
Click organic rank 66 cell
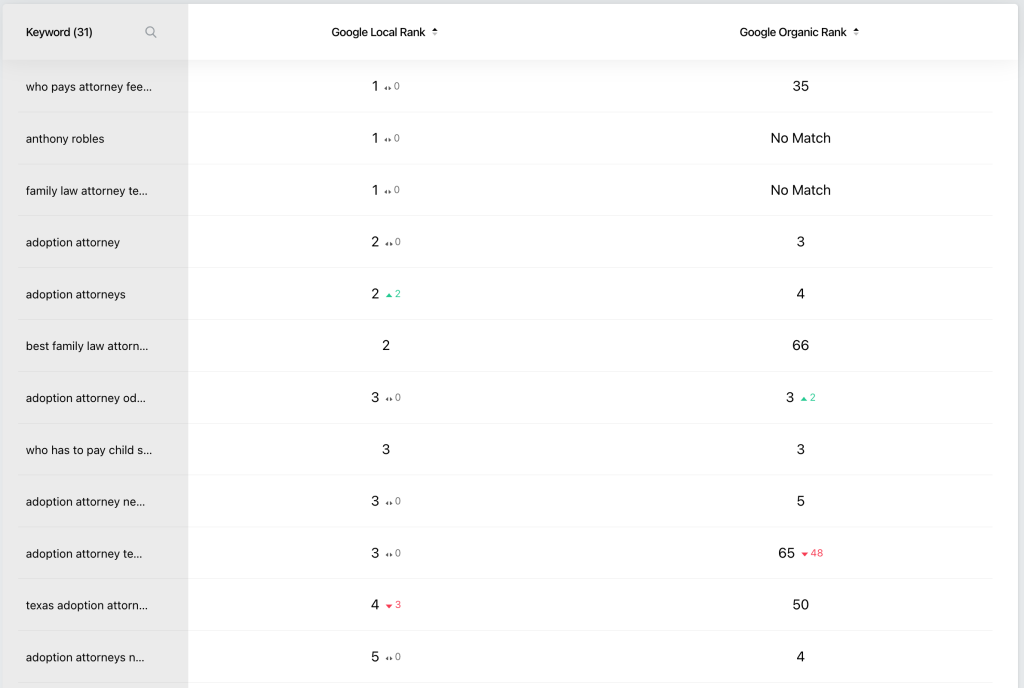pyautogui.click(x=800, y=345)
